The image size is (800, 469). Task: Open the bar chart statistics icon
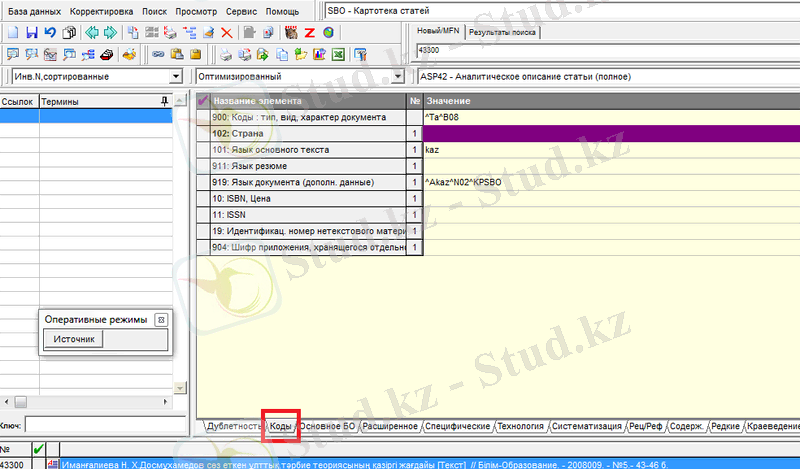point(319,55)
